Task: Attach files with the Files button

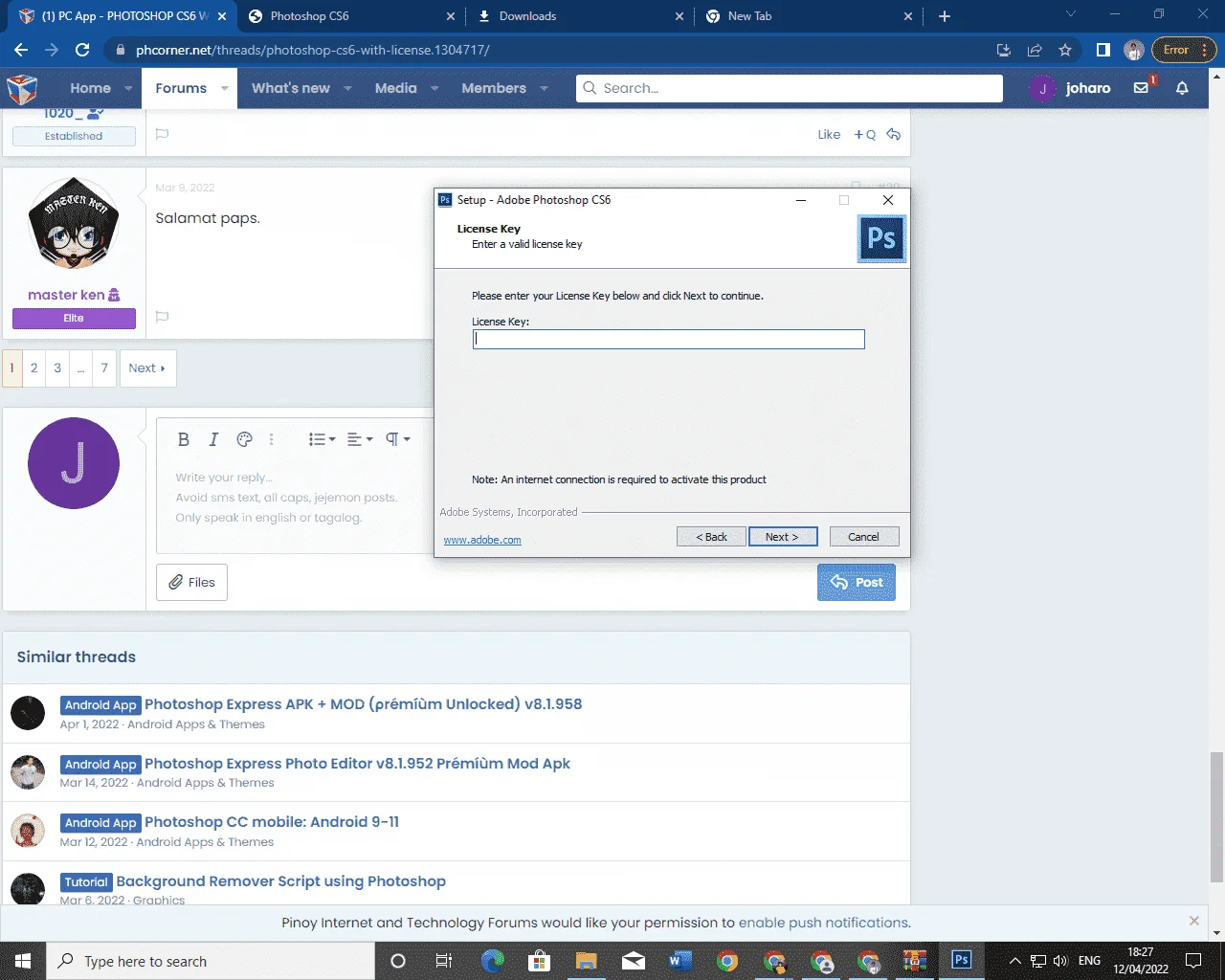Action: click(x=191, y=582)
